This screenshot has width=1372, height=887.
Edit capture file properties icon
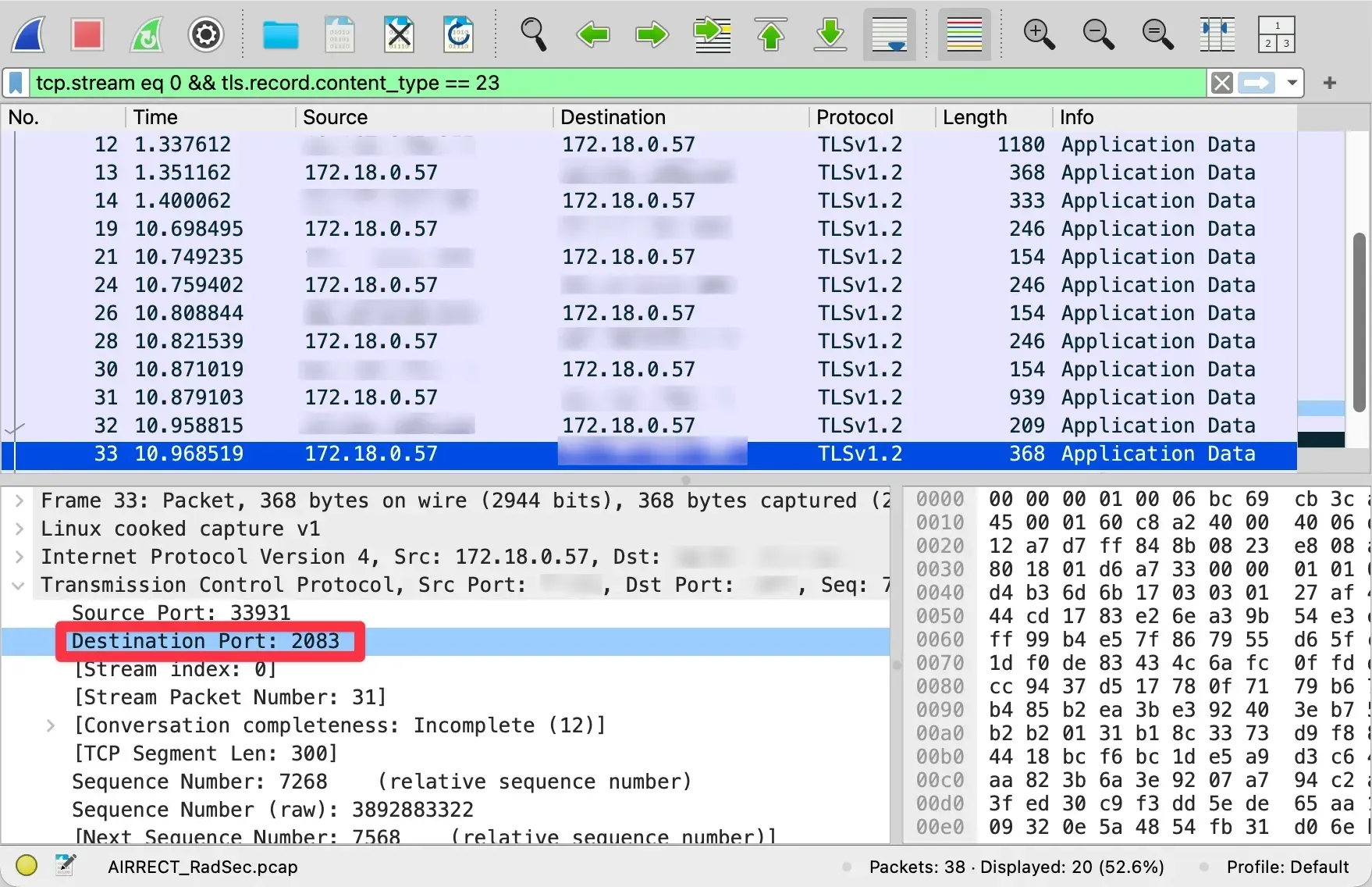click(66, 866)
